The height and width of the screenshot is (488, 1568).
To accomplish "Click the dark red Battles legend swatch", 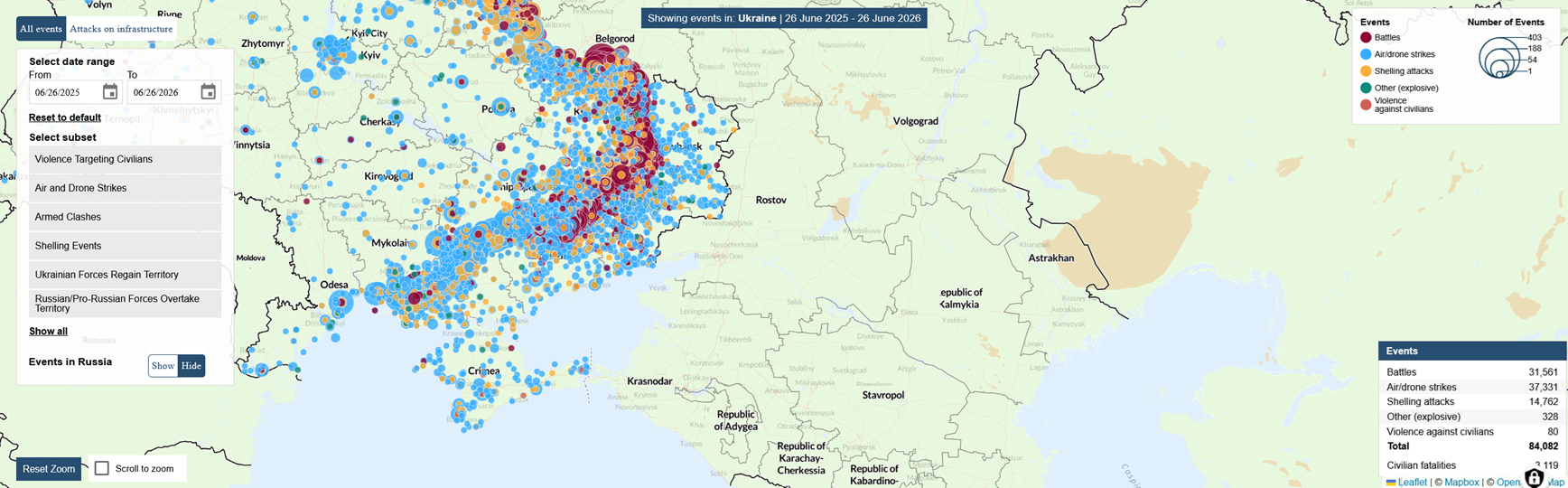I will [1366, 38].
